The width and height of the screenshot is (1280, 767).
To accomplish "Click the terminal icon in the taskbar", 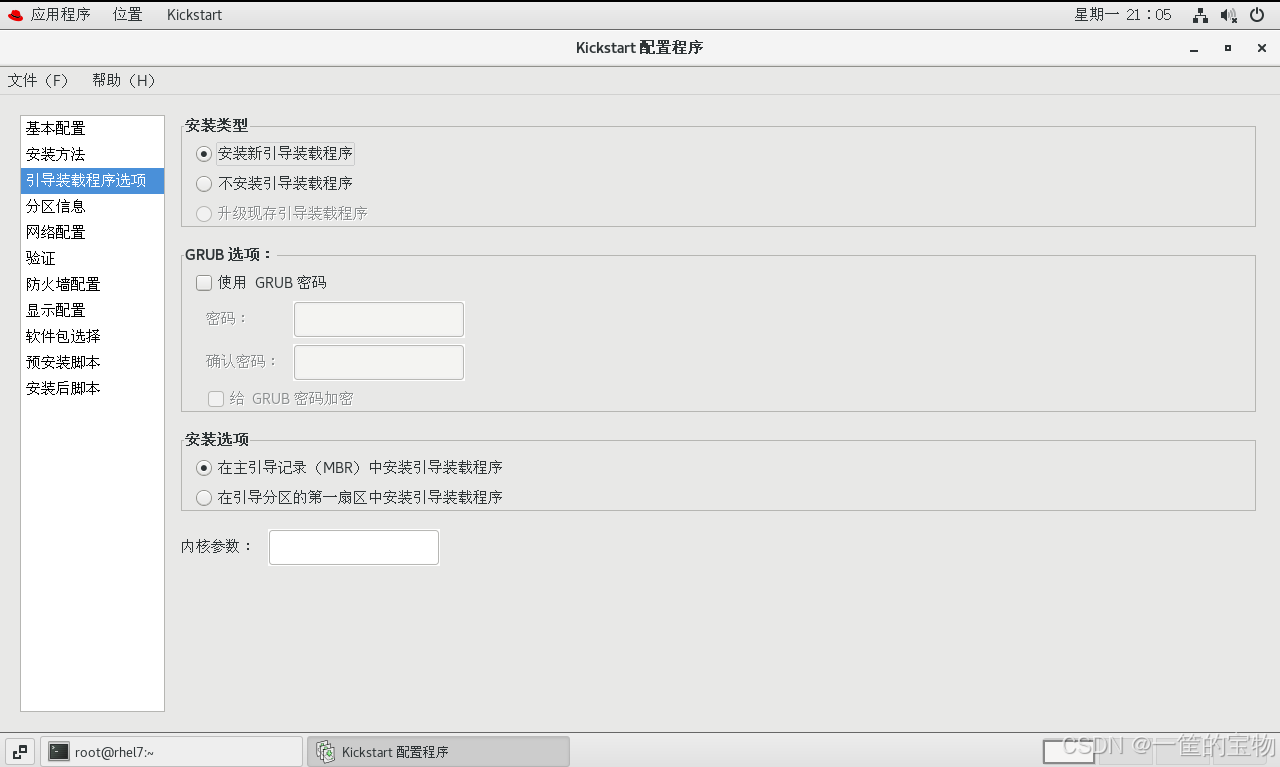I will tap(59, 752).
